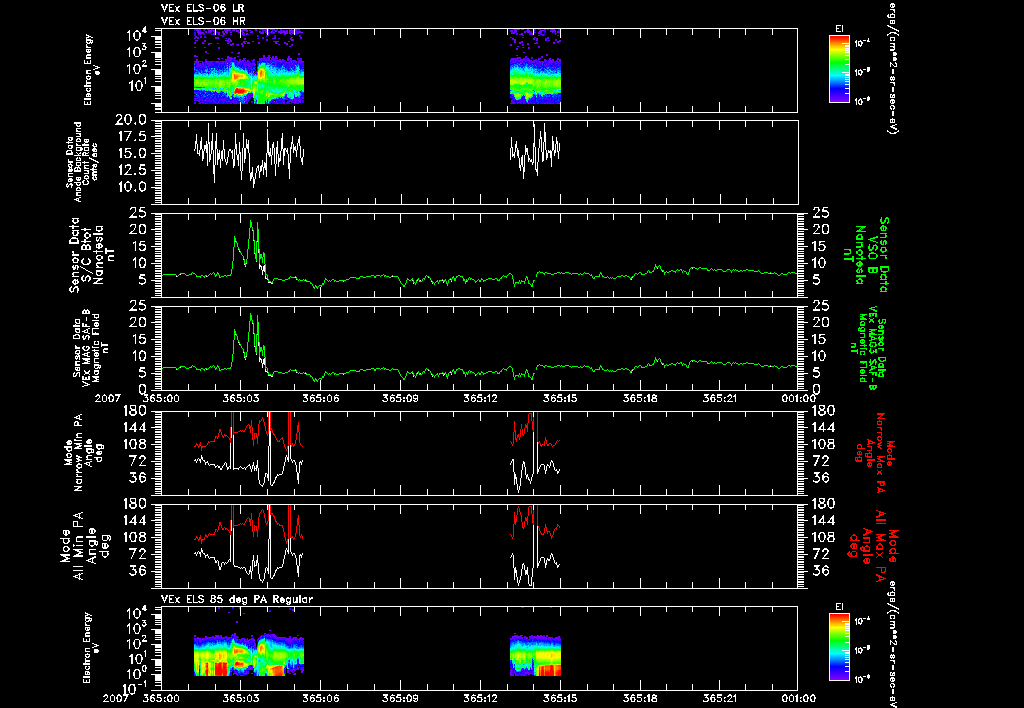Click the tallest green peak in the S/C Btot panel
This screenshot has width=1024, height=708.
tap(251, 222)
